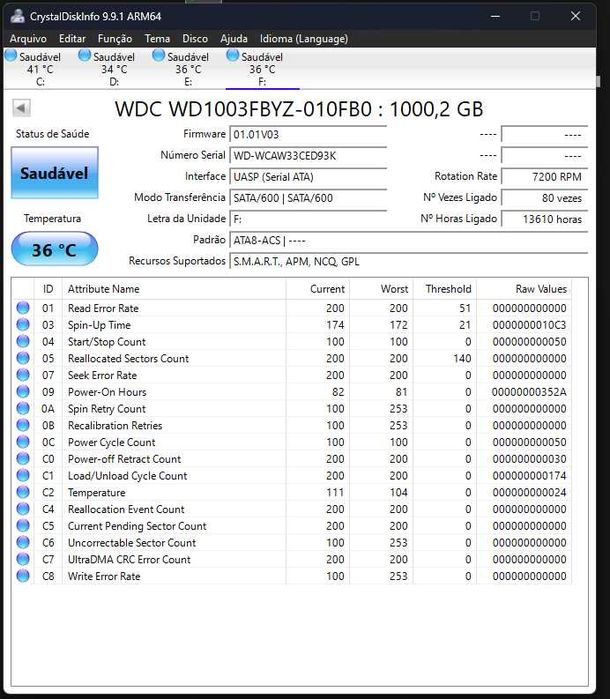Open the Função menu
Screen dimensions: 610x699
[x=115, y=39]
